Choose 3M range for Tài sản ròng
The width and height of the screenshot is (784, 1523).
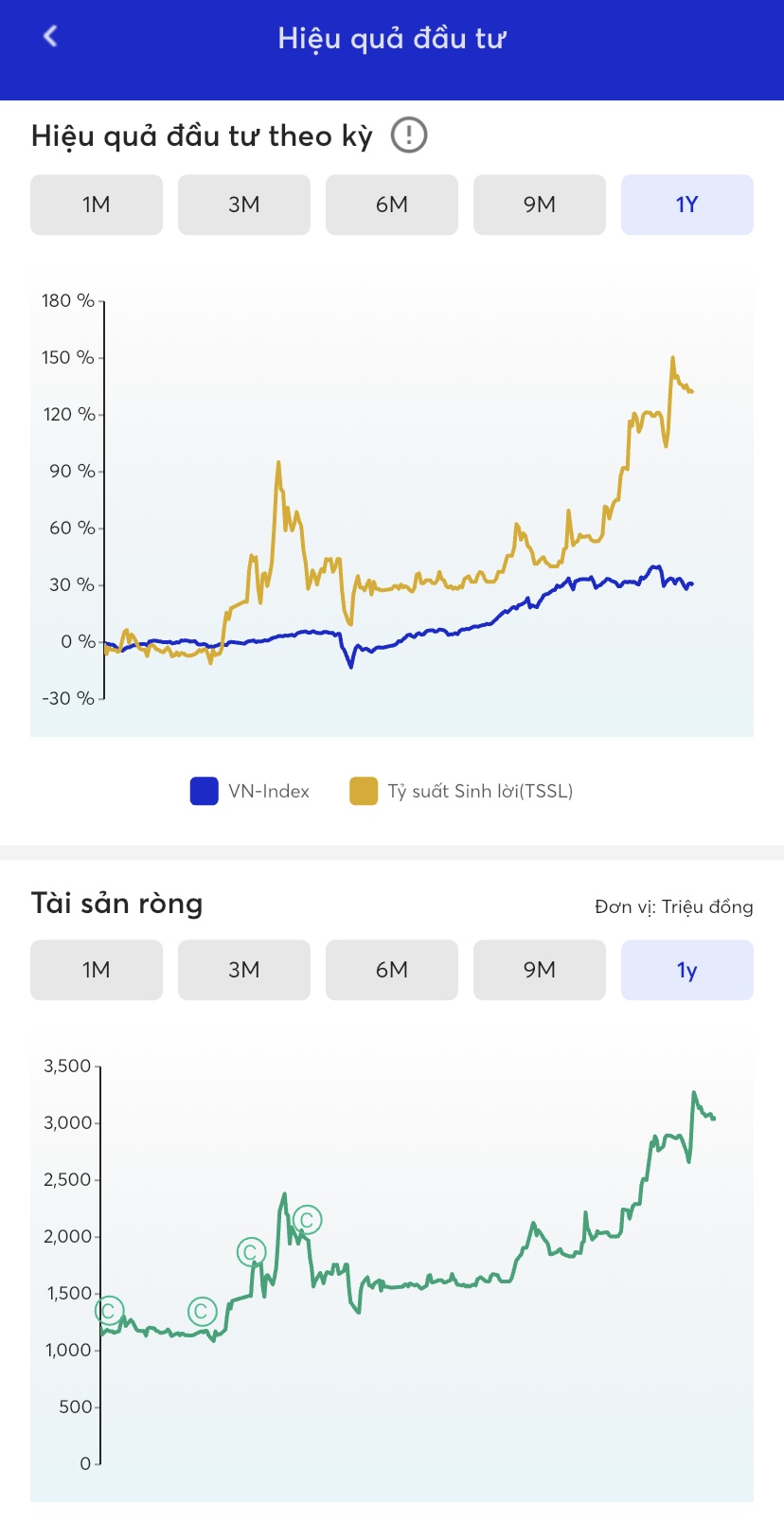pyautogui.click(x=244, y=970)
